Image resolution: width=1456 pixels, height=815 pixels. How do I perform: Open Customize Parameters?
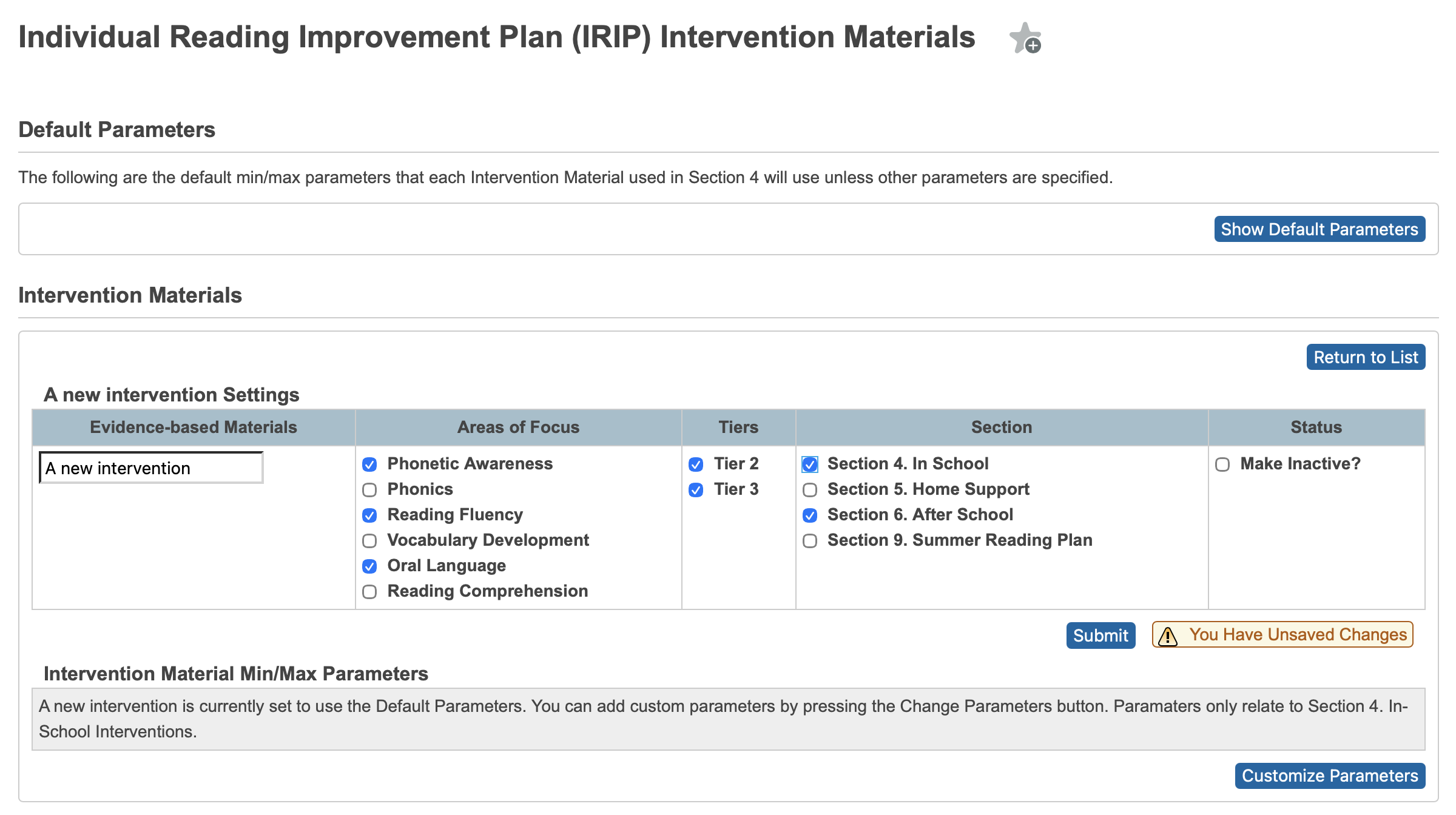tap(1329, 775)
